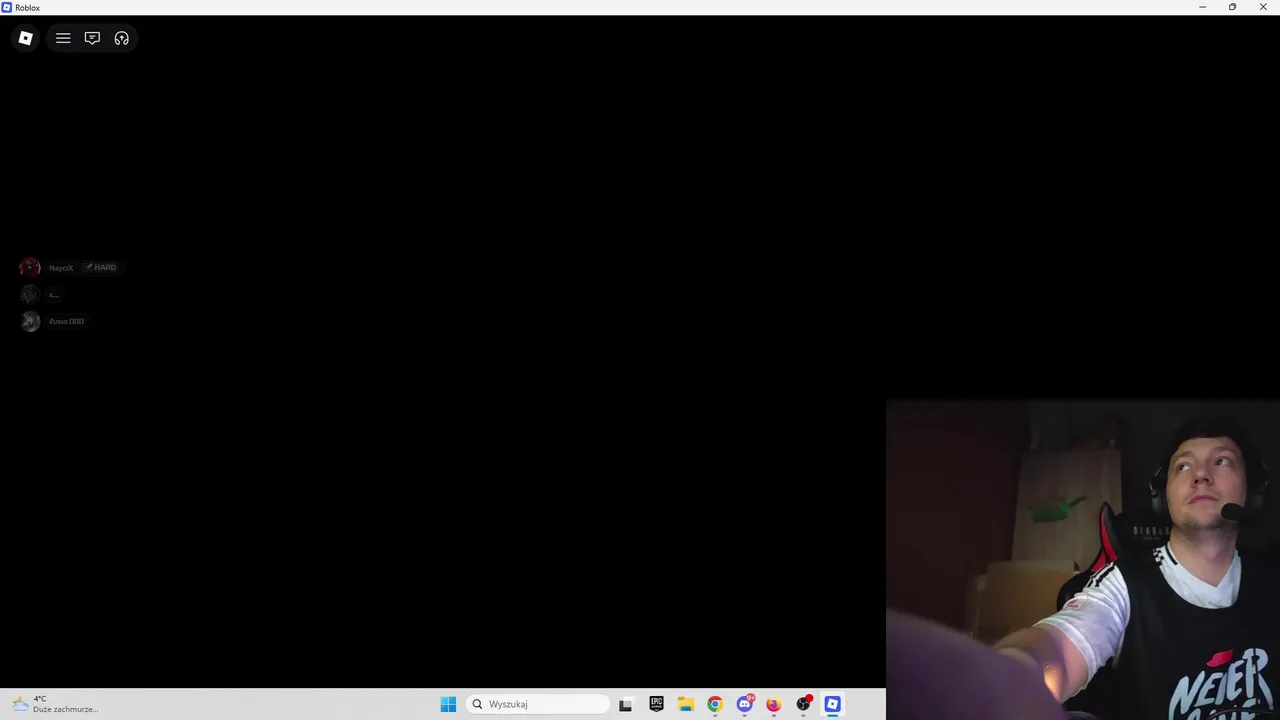Open the Roblox hamburger menu
Viewport: 1280px width, 720px height.
pyautogui.click(x=63, y=38)
